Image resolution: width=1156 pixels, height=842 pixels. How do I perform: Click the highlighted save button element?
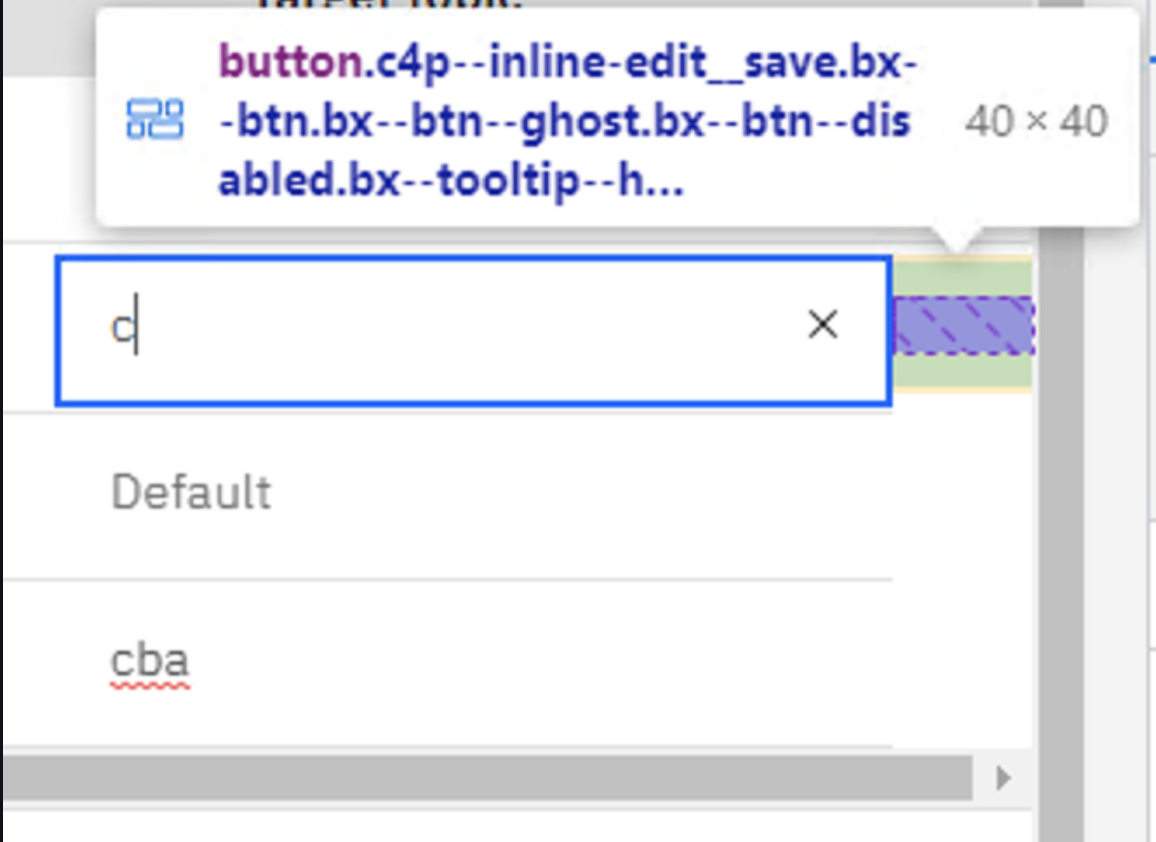click(x=963, y=324)
